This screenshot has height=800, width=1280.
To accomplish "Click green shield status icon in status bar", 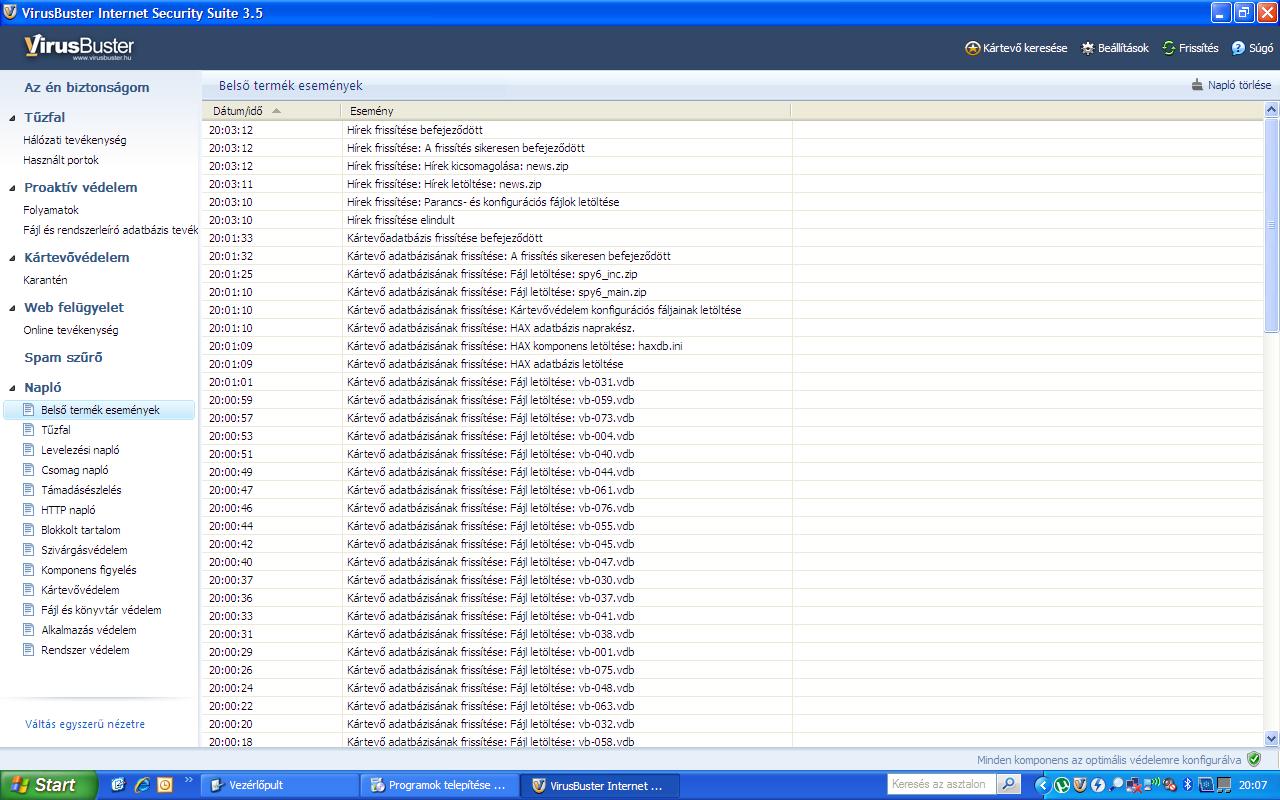I will (1254, 760).
